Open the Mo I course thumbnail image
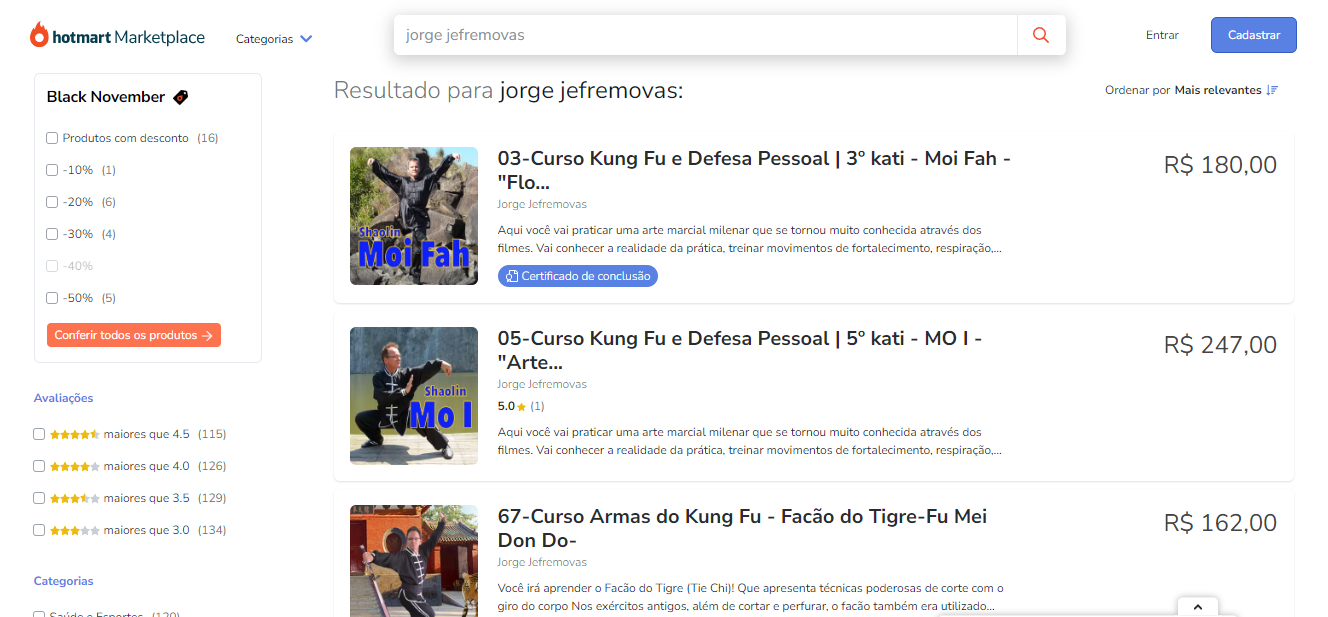1328x617 pixels. tap(414, 396)
